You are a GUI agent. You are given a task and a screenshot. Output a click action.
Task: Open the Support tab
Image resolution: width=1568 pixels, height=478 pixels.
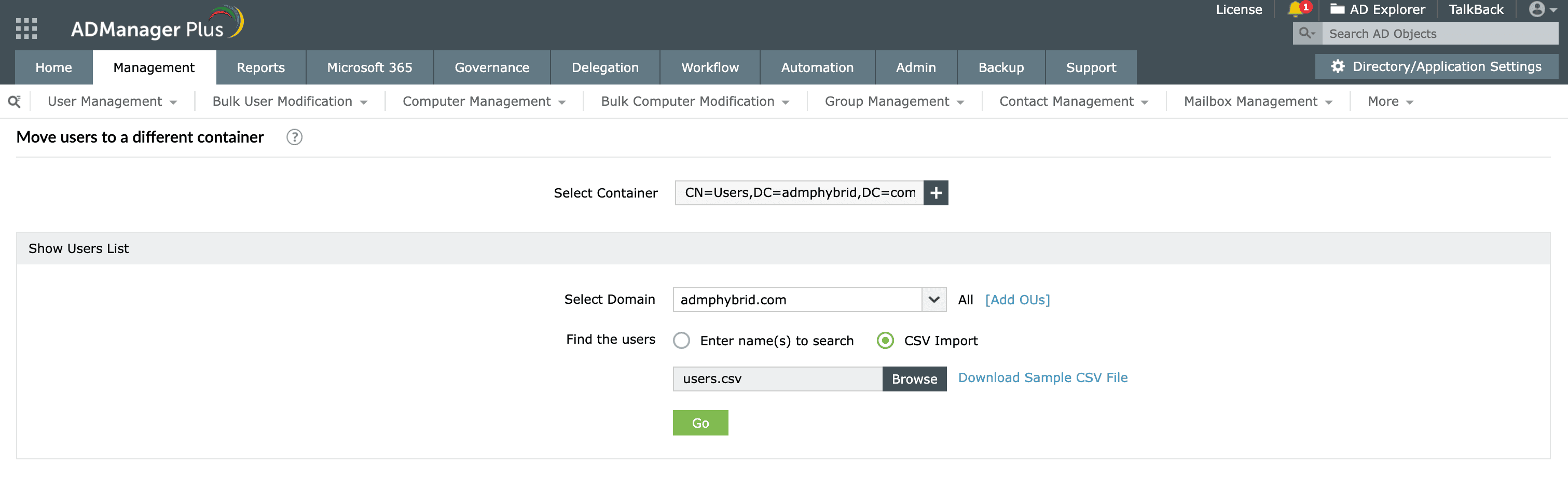coord(1091,67)
